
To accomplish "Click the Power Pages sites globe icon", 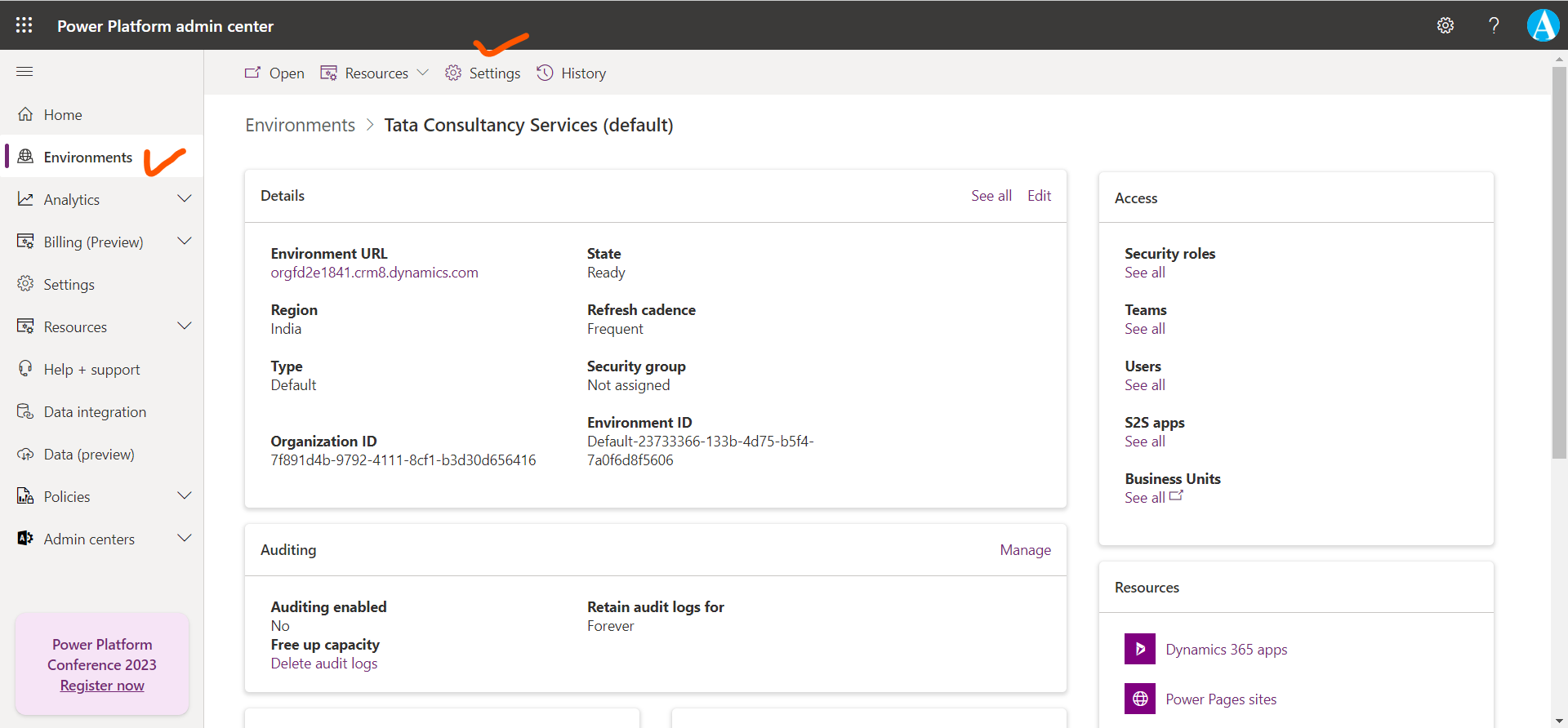I will (1139, 699).
